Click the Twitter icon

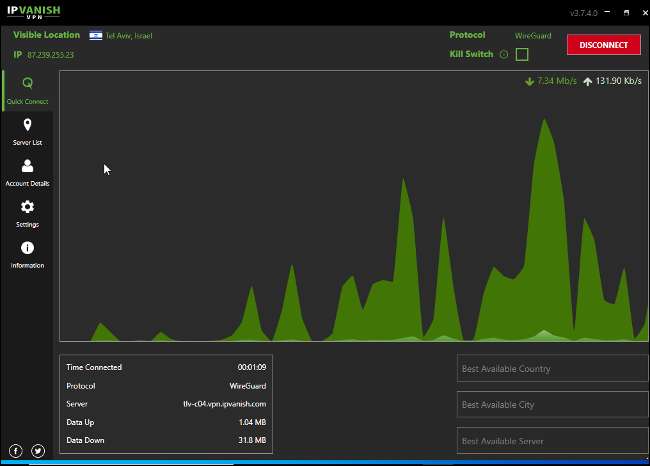(38, 451)
